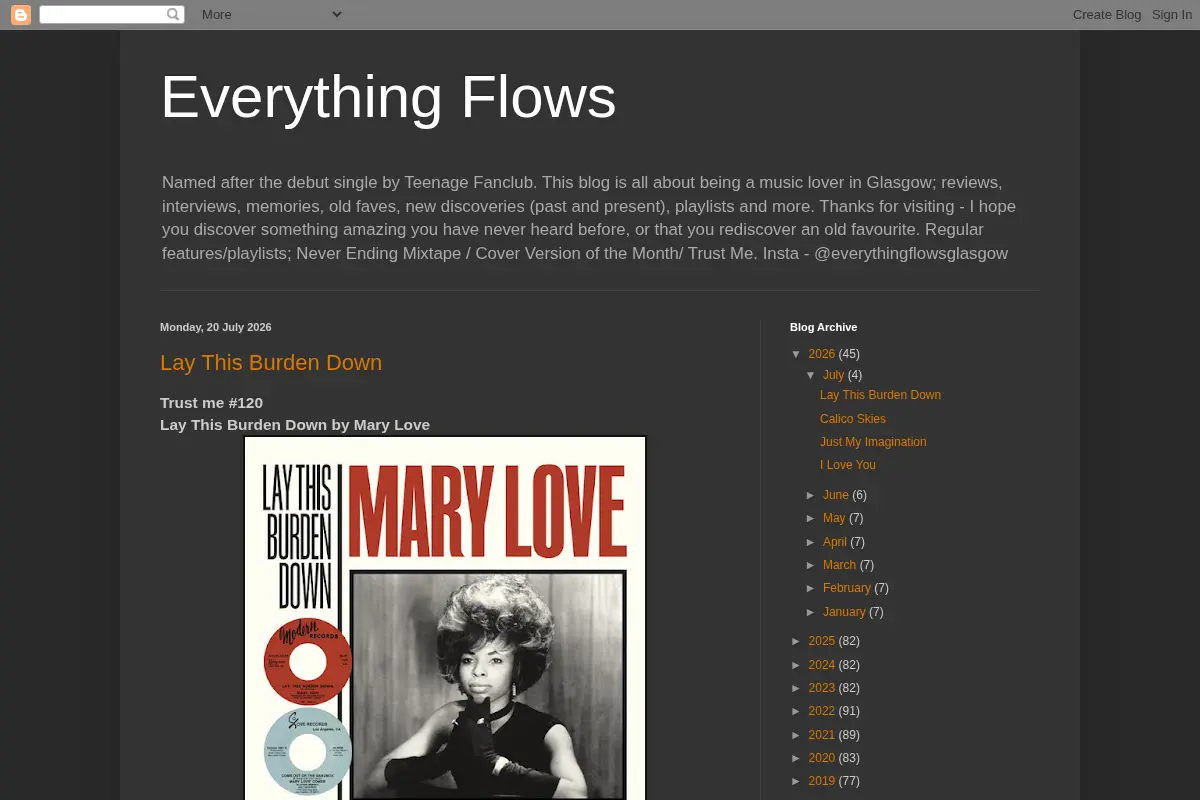The width and height of the screenshot is (1200, 800).
Task: Open the January archive link
Action: (x=844, y=612)
